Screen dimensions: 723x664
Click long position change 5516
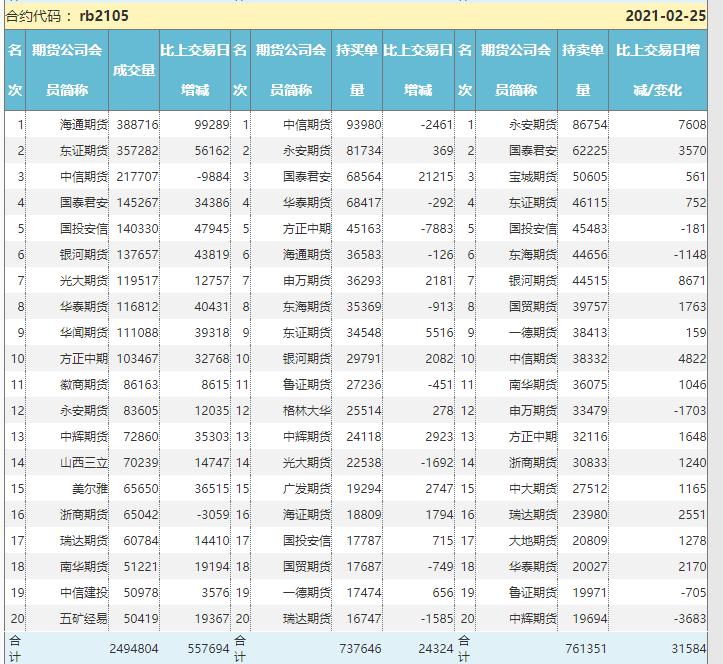point(439,332)
